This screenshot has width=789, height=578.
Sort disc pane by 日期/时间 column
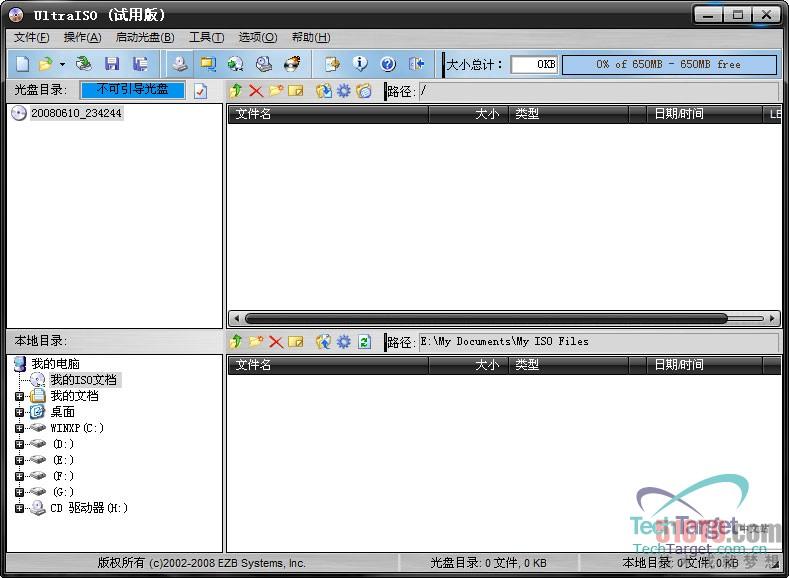click(x=704, y=114)
